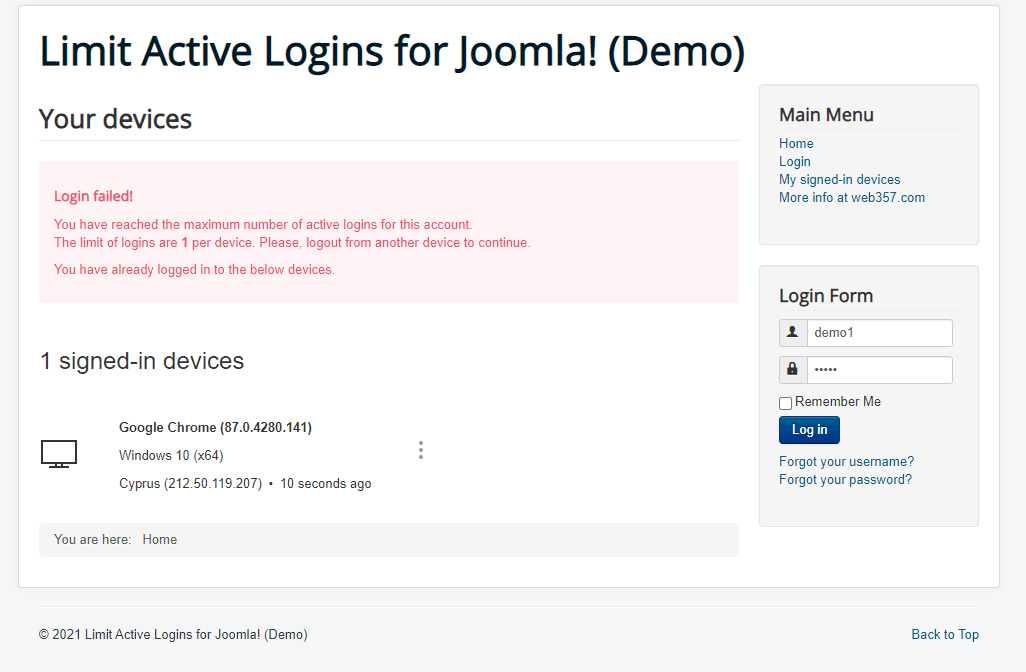The image size is (1026, 672).
Task: Click Home in the breadcrumb trail
Action: pyautogui.click(x=160, y=539)
